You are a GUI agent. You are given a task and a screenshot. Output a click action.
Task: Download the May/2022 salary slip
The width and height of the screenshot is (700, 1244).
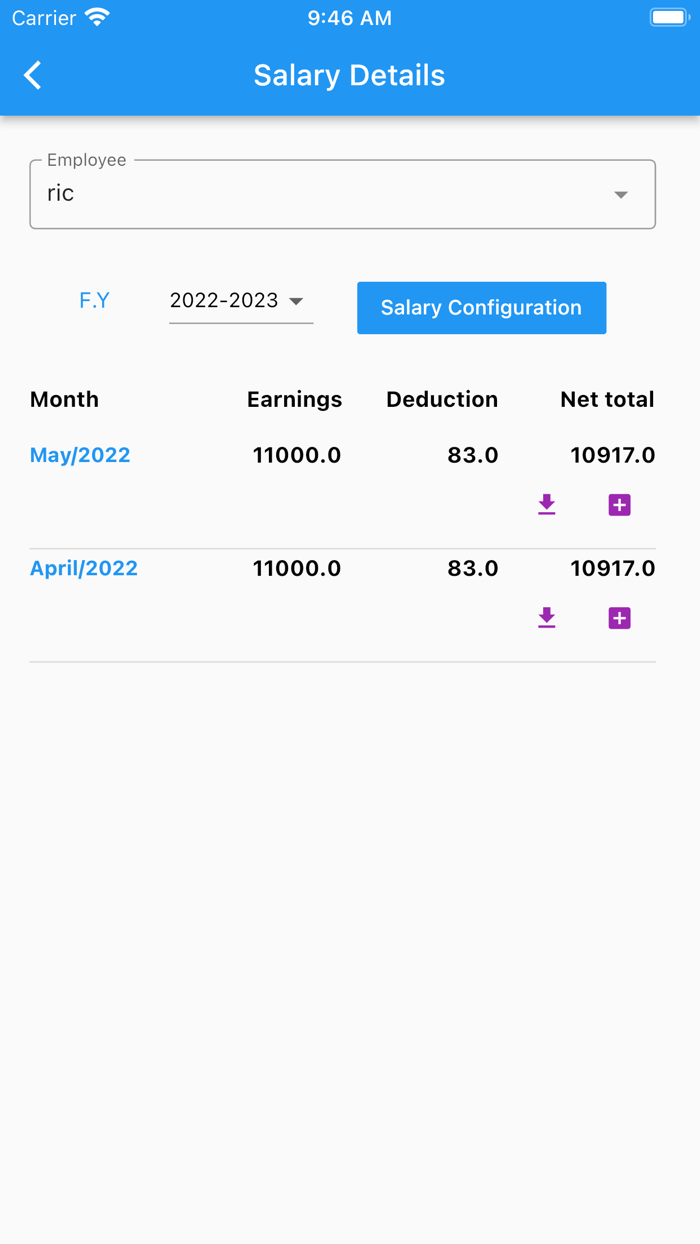click(x=547, y=504)
